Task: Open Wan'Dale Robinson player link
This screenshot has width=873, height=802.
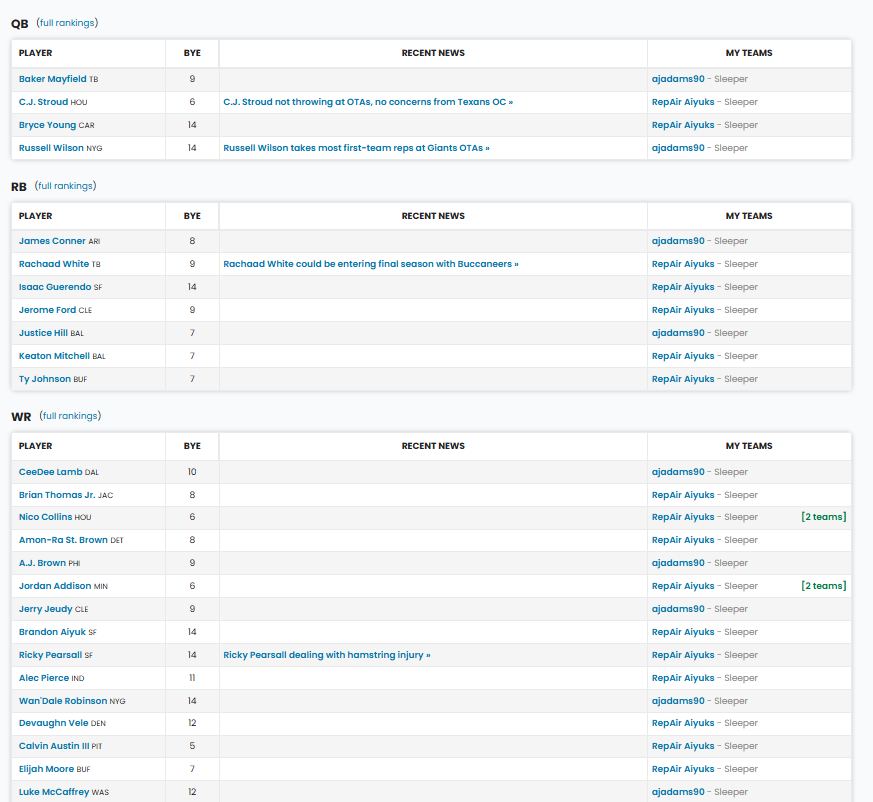Action: point(63,701)
